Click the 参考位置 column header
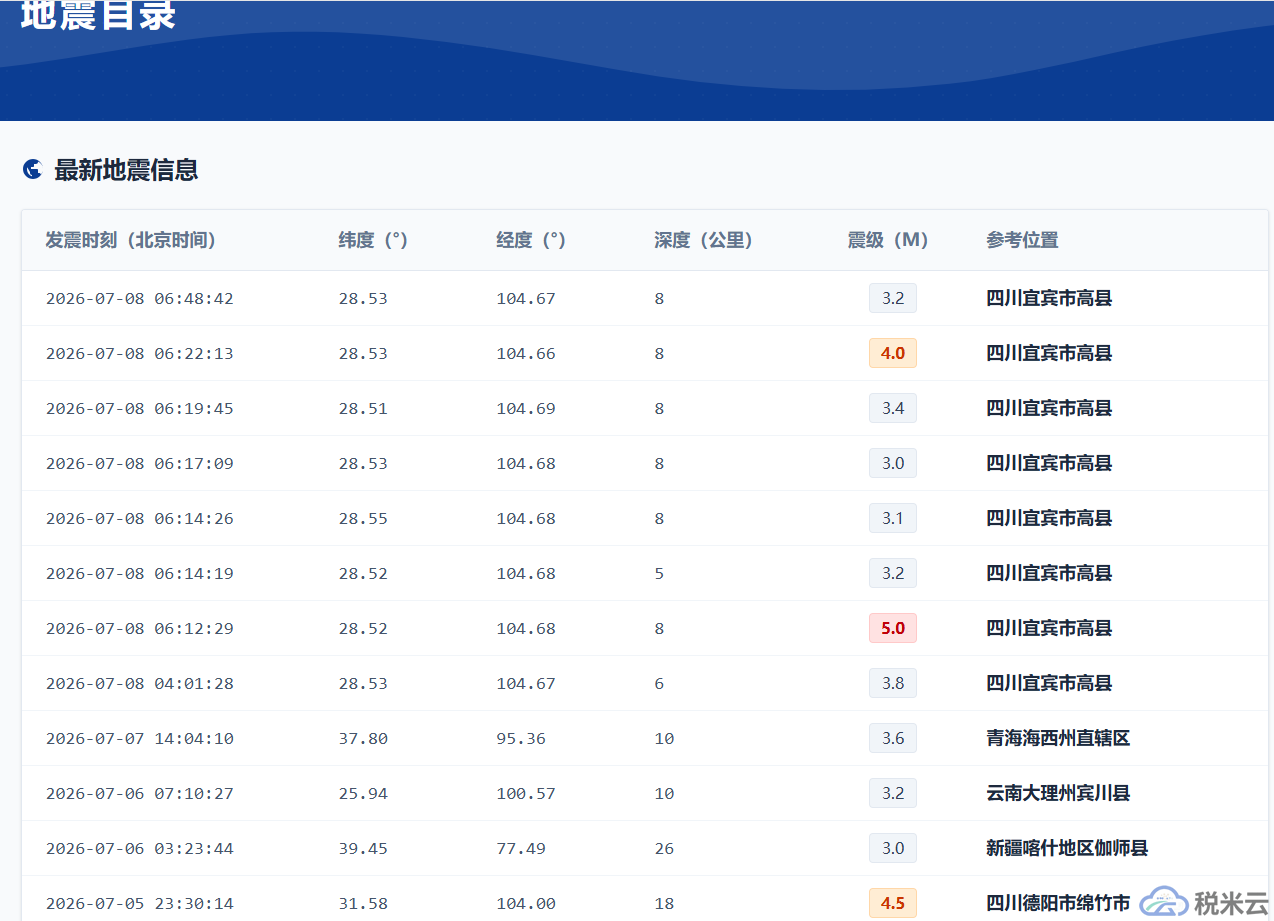Image resolution: width=1274 pixels, height=921 pixels. click(x=1022, y=240)
